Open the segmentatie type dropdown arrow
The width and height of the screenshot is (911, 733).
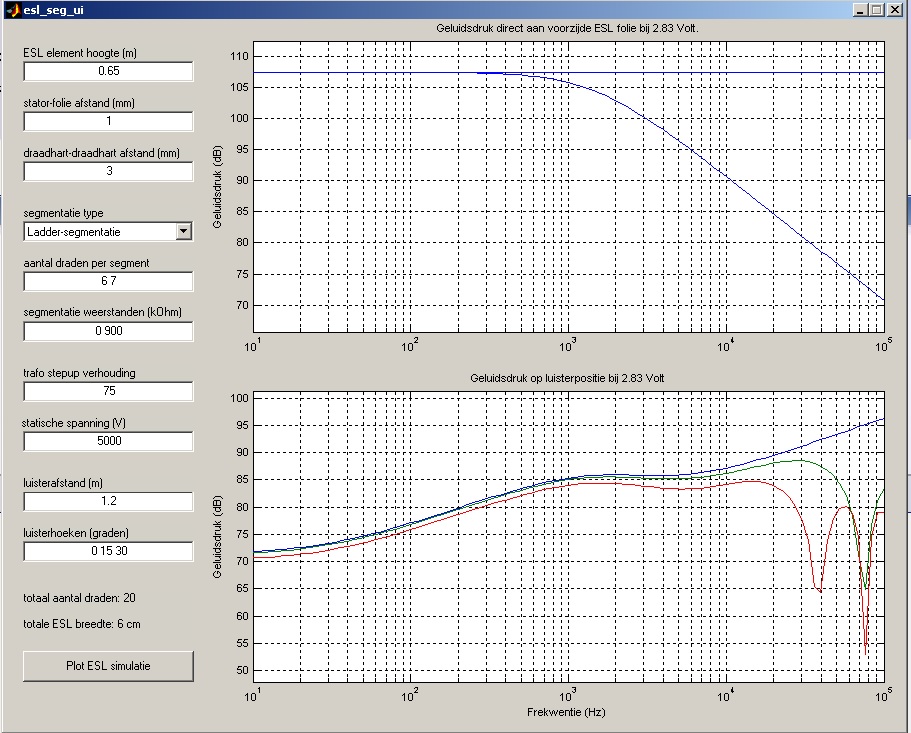tap(183, 231)
